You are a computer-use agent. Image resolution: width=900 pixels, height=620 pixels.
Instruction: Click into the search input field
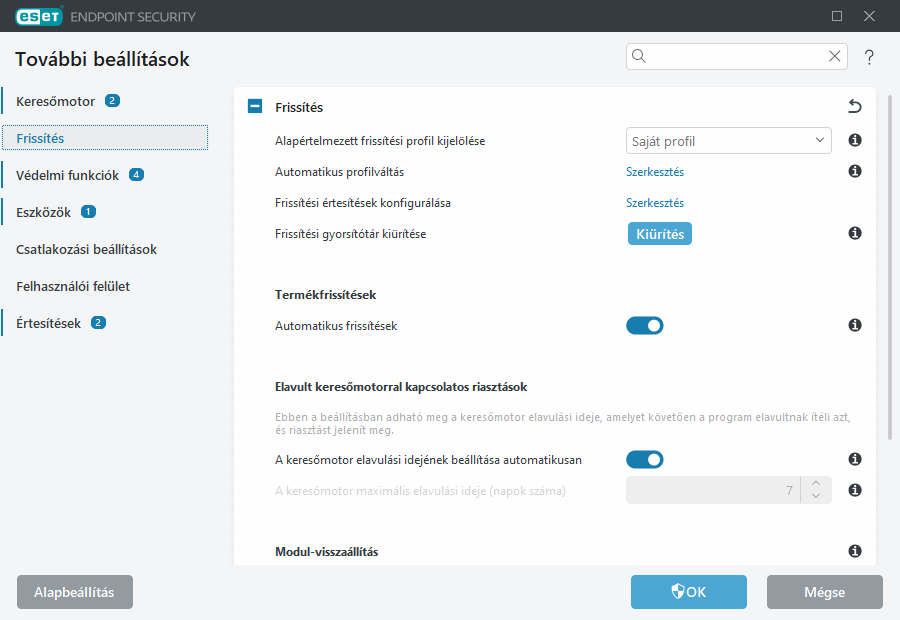click(735, 57)
